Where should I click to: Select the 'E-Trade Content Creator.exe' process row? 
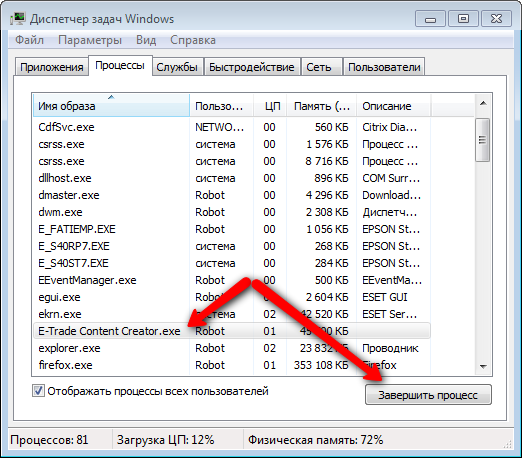(x=232, y=331)
